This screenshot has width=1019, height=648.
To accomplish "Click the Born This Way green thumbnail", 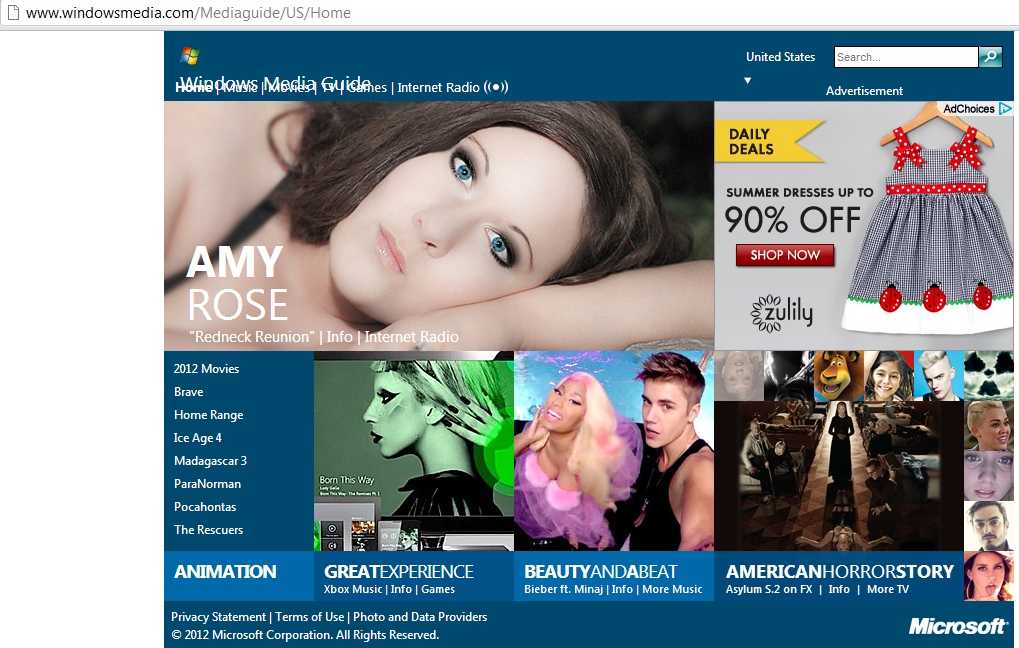I will pos(414,451).
